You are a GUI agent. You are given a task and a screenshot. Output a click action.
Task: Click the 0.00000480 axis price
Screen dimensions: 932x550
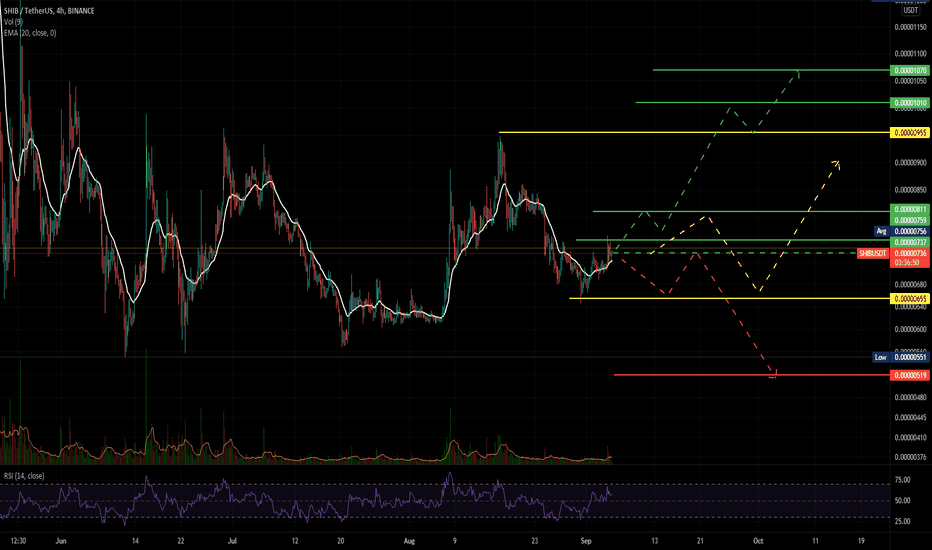(x=911, y=397)
